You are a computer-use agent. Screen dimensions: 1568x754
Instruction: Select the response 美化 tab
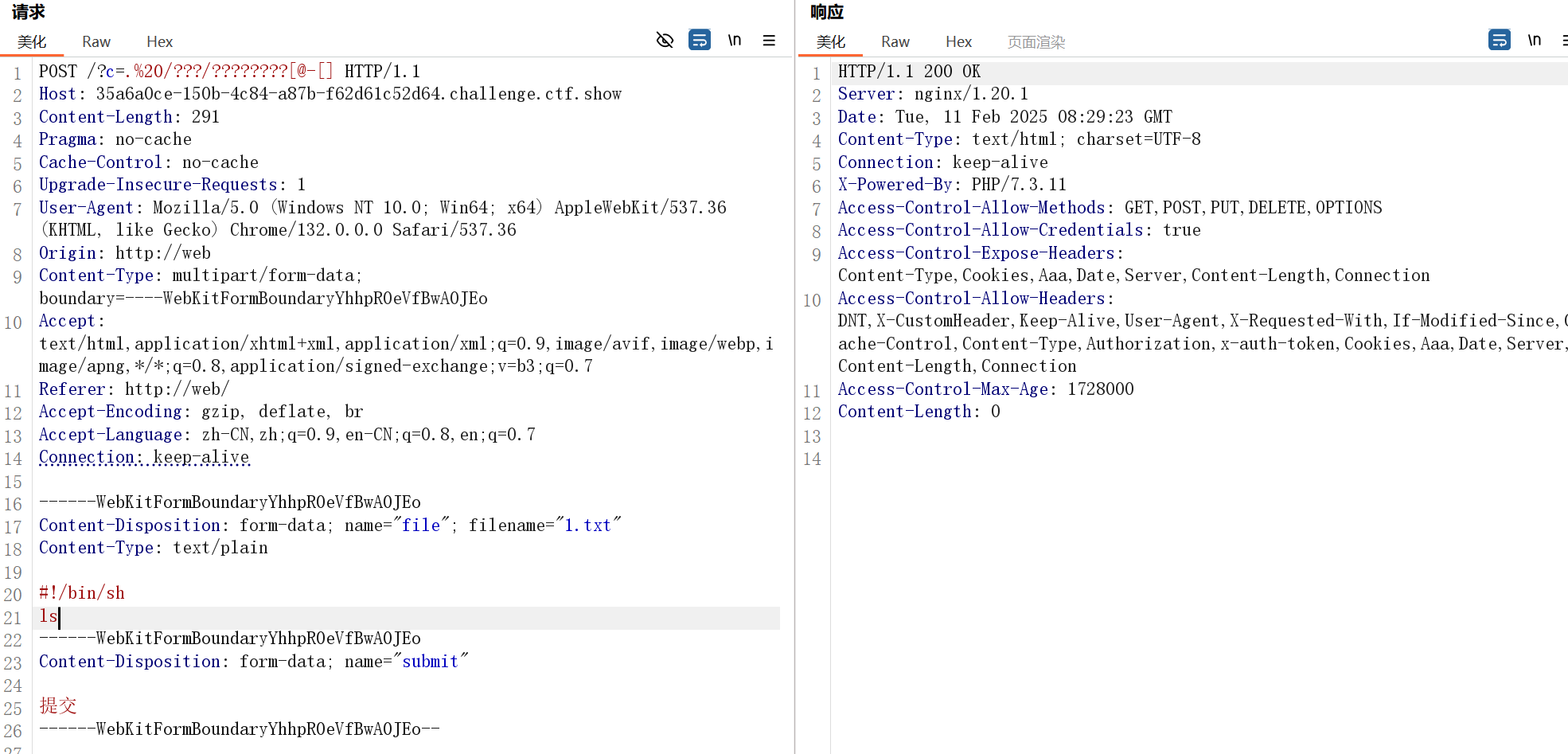[x=830, y=41]
